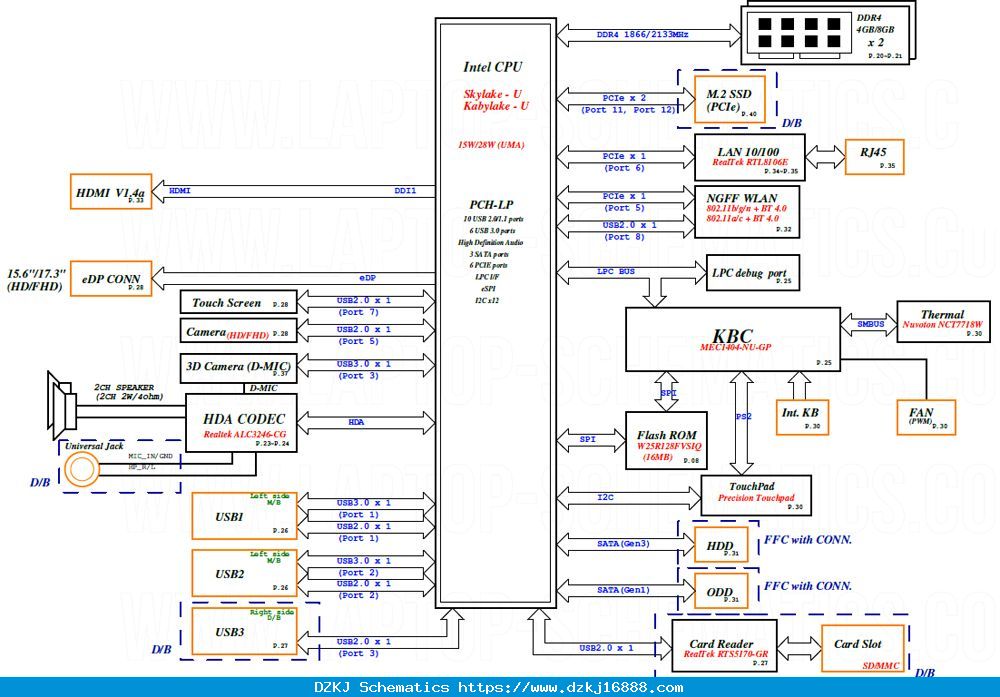This screenshot has height=697, width=1000.
Task: Click the HDMI V1.4a block
Action: click(111, 191)
